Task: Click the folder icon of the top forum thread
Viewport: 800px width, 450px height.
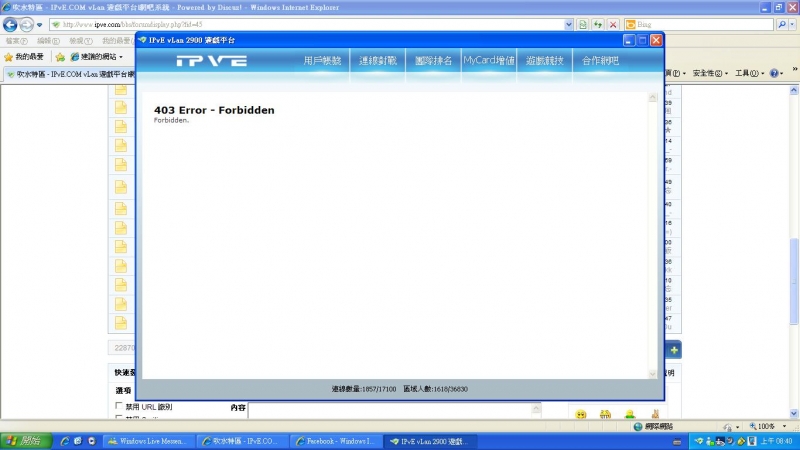Action: [120, 90]
